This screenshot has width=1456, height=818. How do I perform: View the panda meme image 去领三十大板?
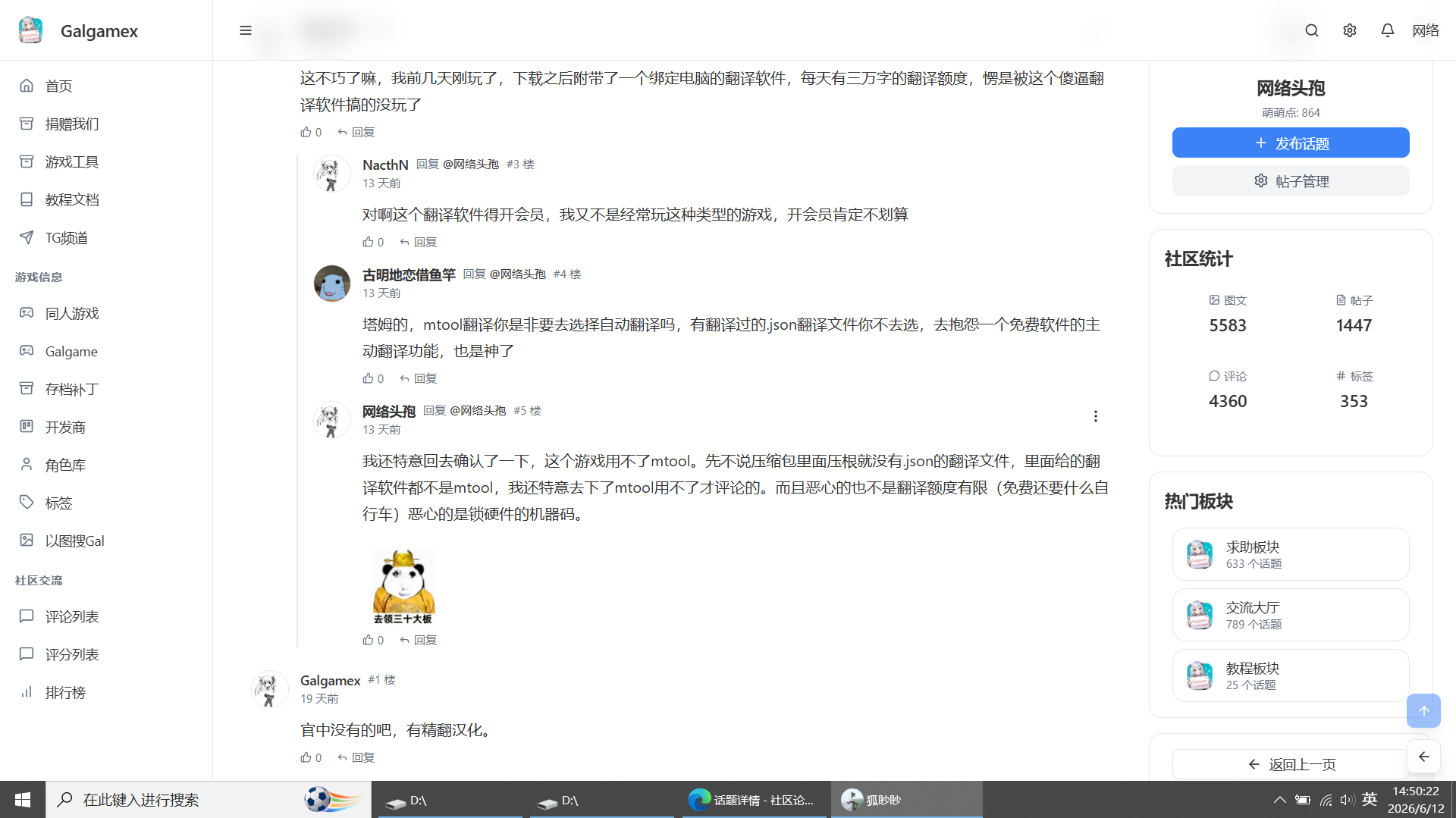pos(403,587)
